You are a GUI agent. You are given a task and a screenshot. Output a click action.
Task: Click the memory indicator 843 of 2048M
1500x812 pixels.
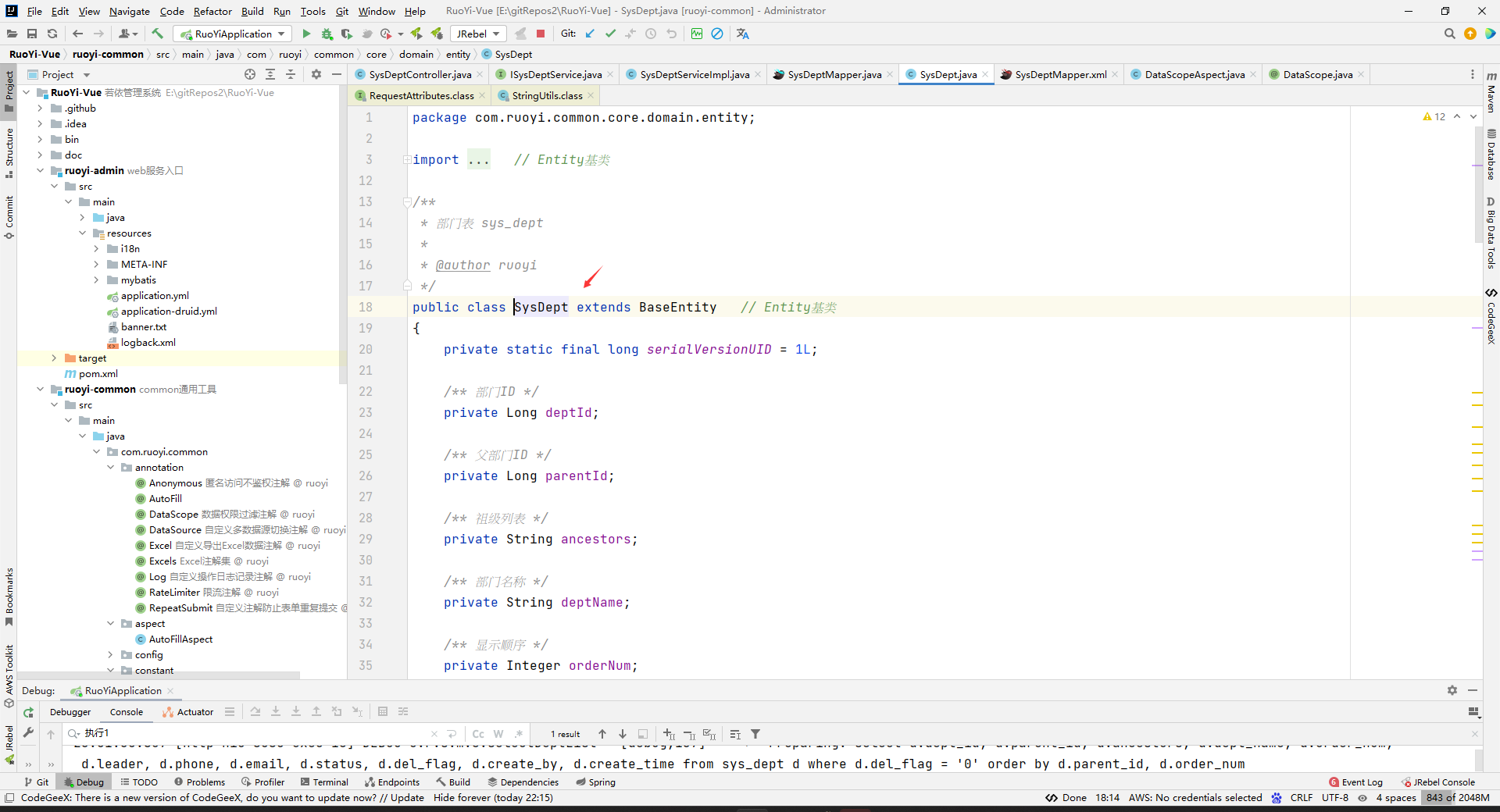point(1458,798)
